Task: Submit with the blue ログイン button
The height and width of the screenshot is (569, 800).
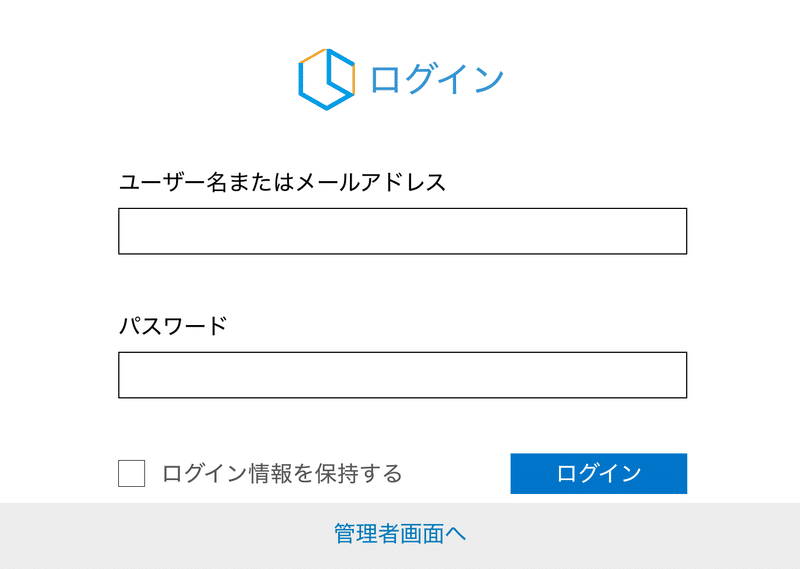Action: pyautogui.click(x=598, y=474)
